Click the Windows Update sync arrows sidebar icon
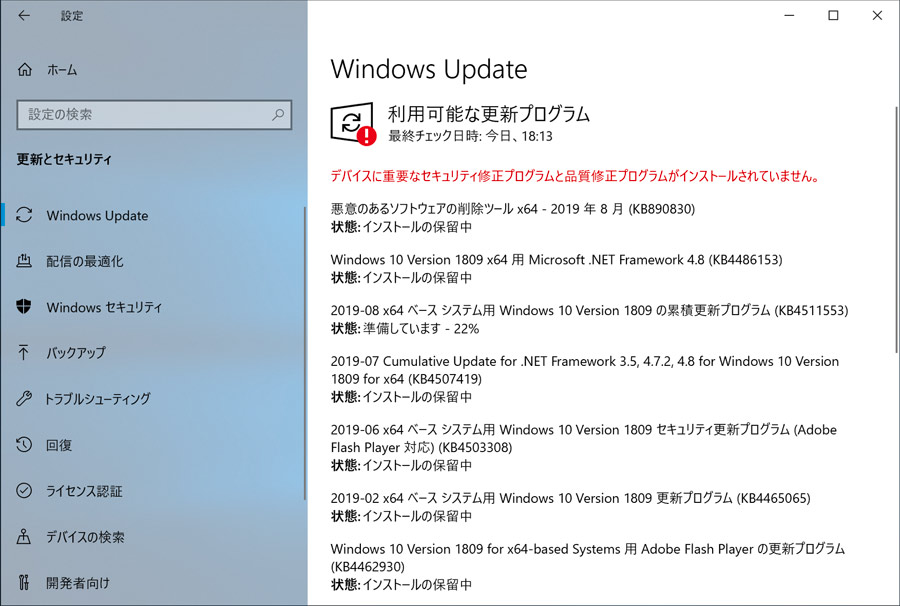This screenshot has height=606, width=900. coord(24,215)
